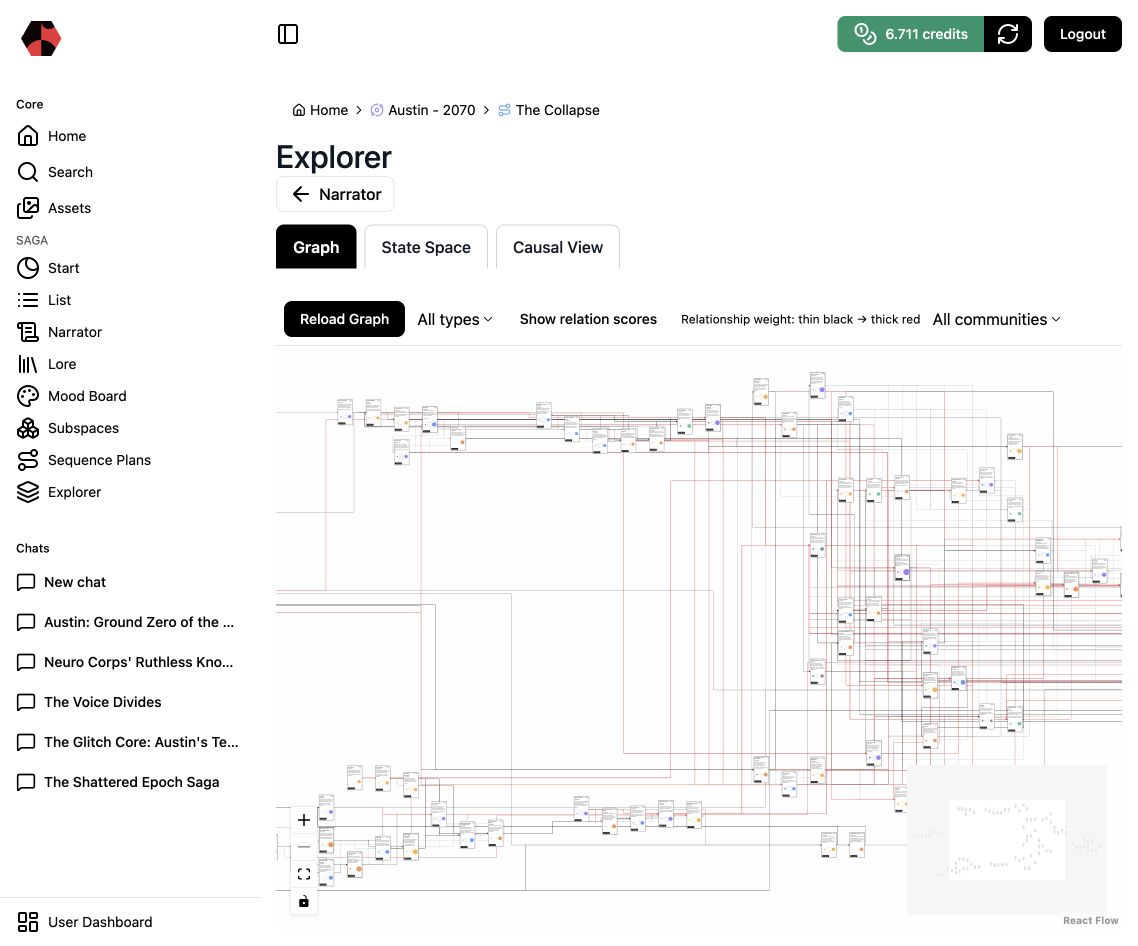Go back to Narrator button

[335, 194]
